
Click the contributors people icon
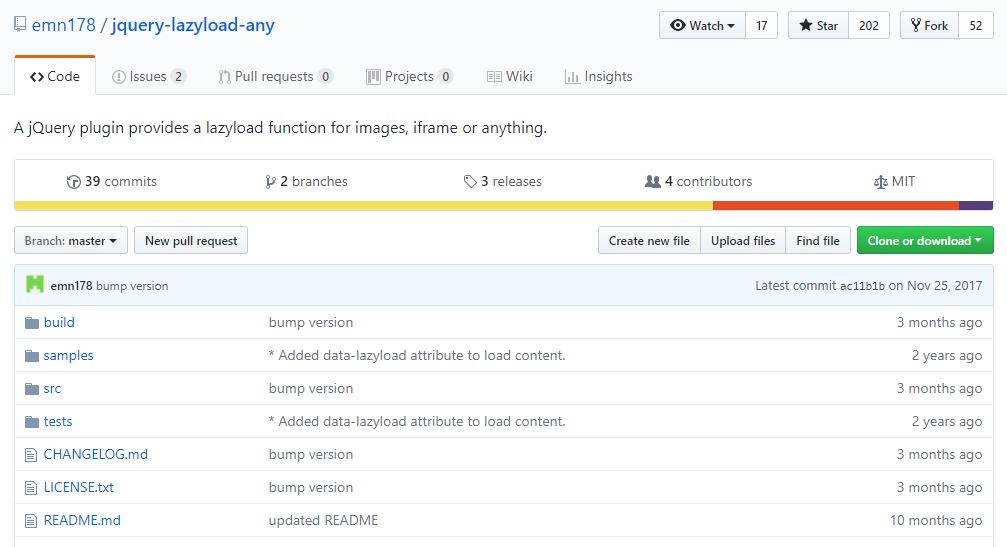click(653, 182)
